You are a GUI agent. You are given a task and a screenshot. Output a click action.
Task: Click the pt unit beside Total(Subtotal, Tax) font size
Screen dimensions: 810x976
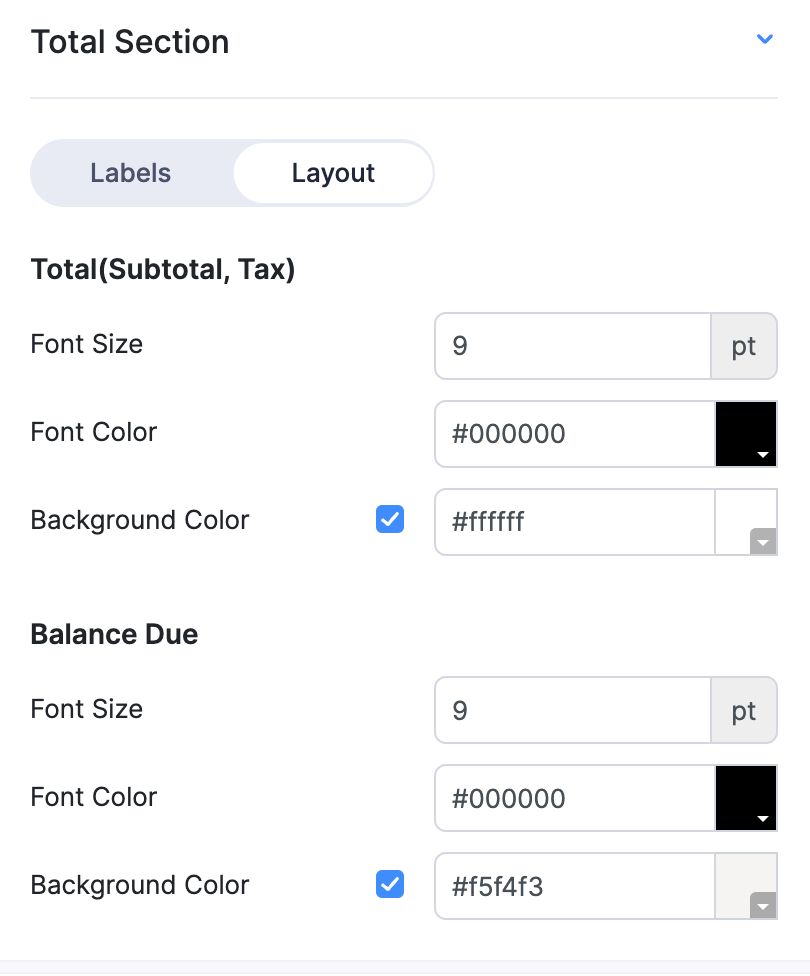(x=744, y=346)
